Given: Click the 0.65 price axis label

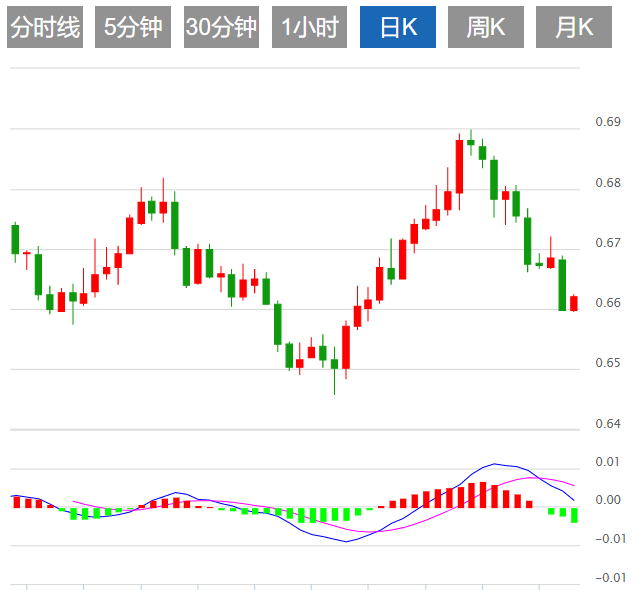Looking at the screenshot, I should click(x=608, y=363).
